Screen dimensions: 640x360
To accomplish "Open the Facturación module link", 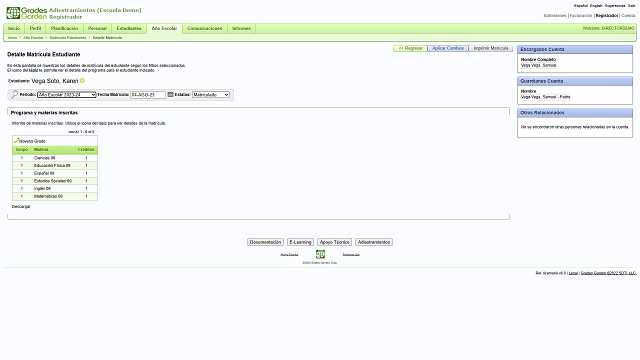I will coord(581,16).
